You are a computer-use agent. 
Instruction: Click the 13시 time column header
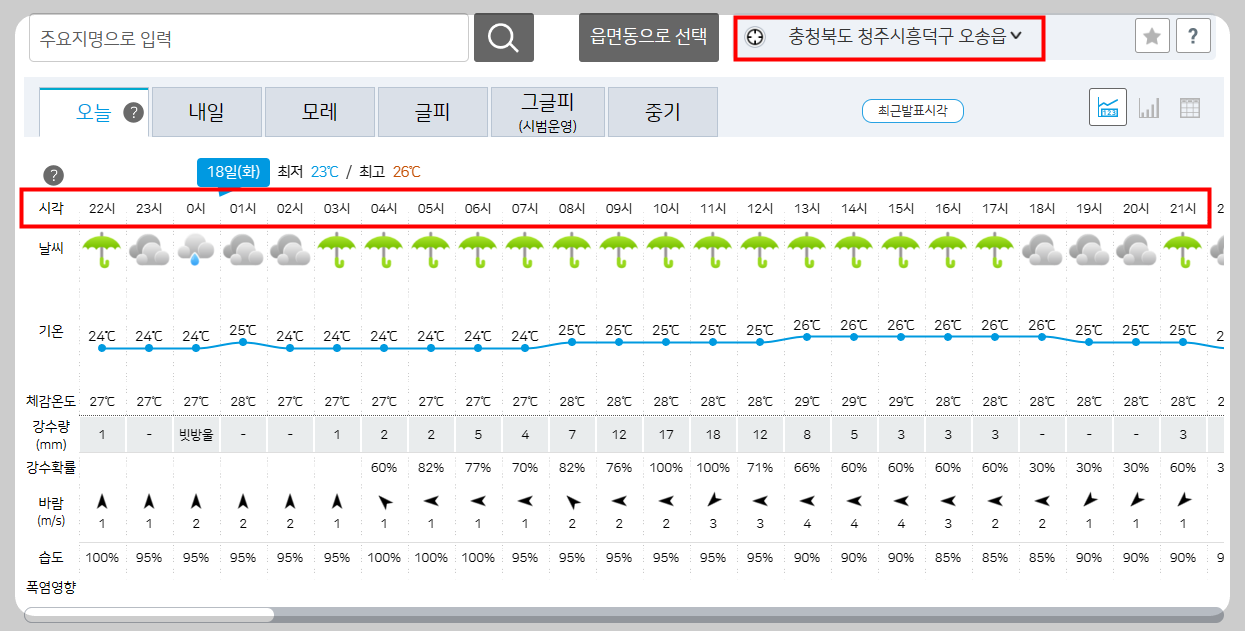807,208
